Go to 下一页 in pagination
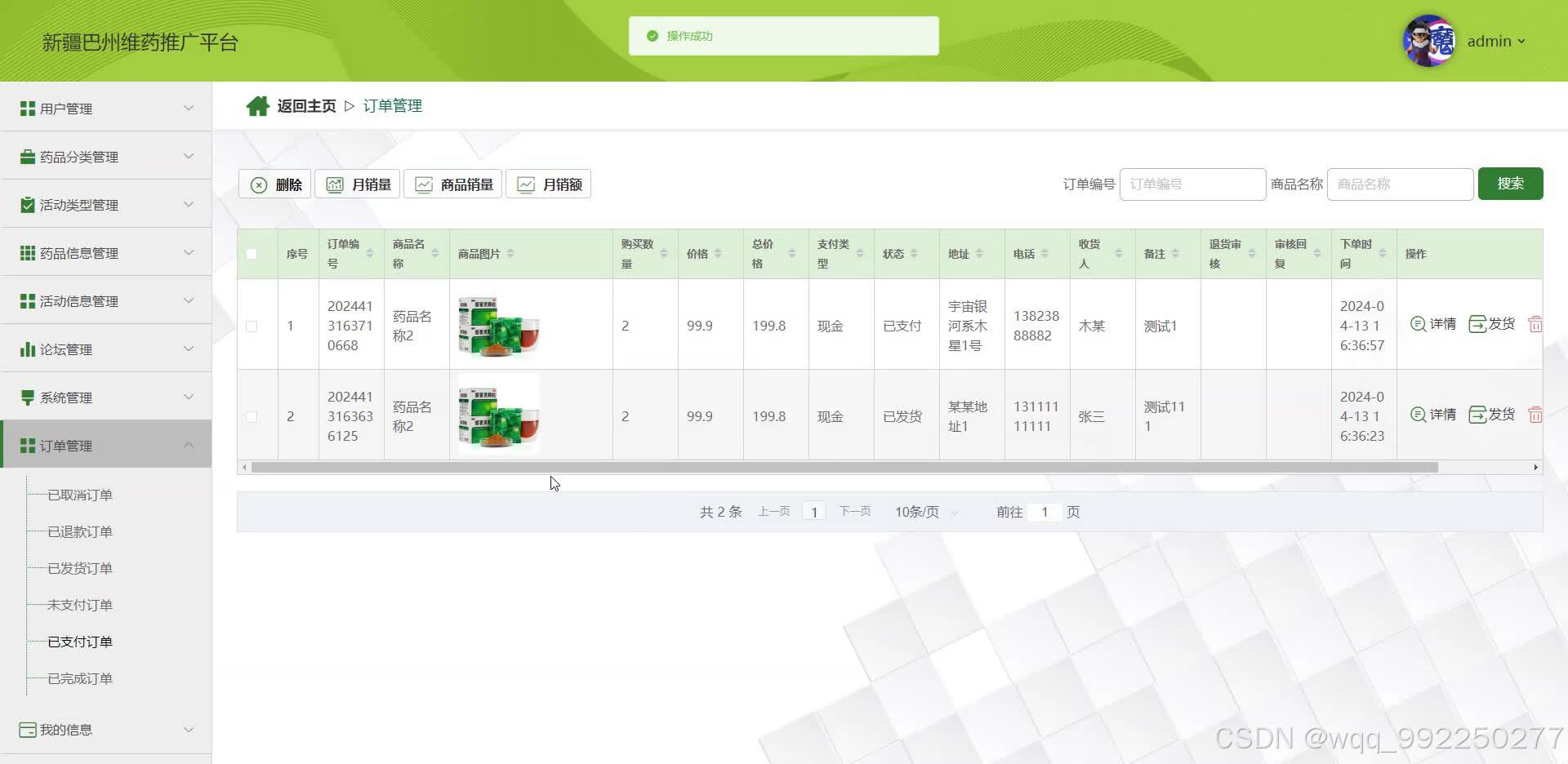 point(855,512)
